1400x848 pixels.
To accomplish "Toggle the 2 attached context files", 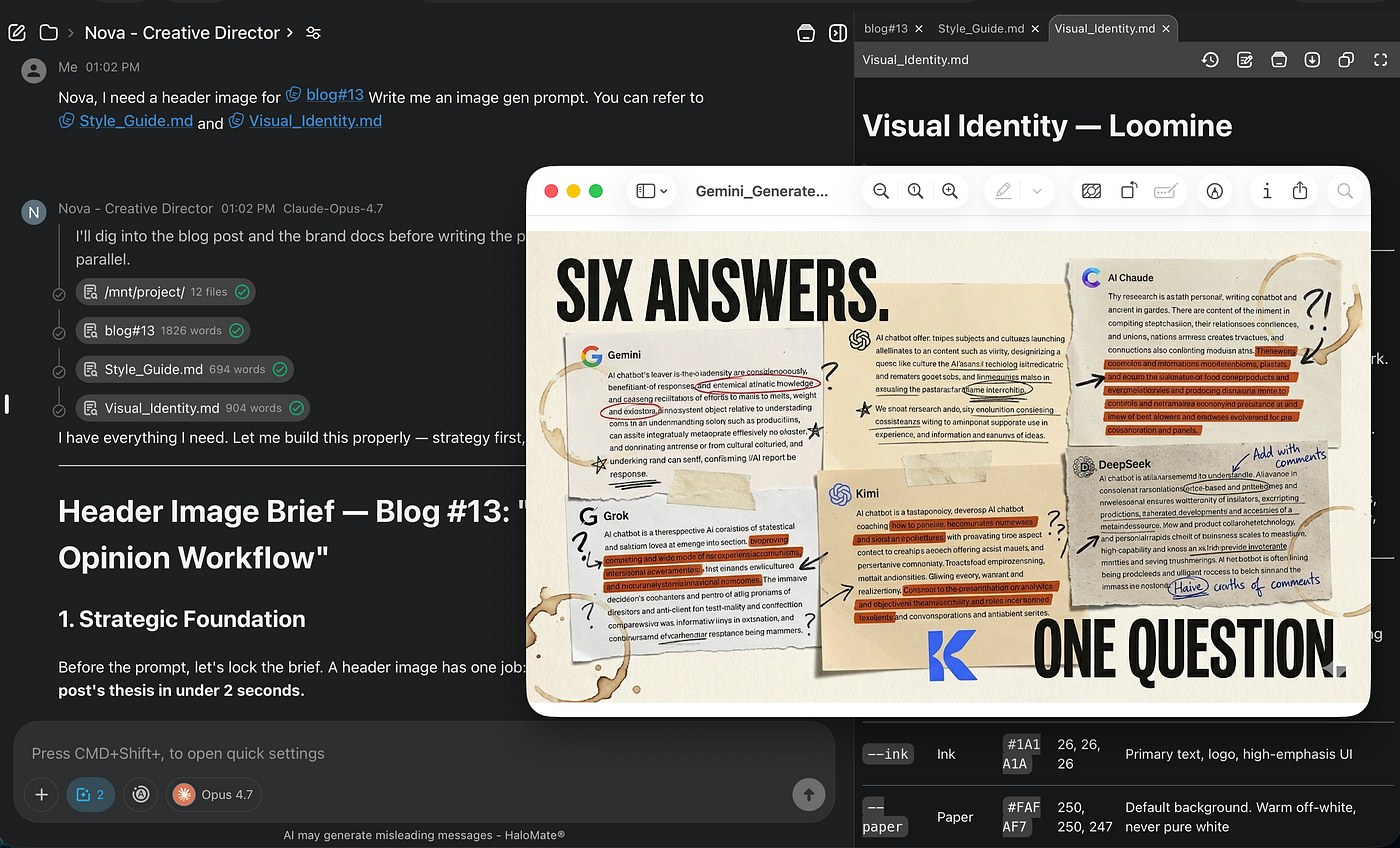I will click(x=90, y=795).
